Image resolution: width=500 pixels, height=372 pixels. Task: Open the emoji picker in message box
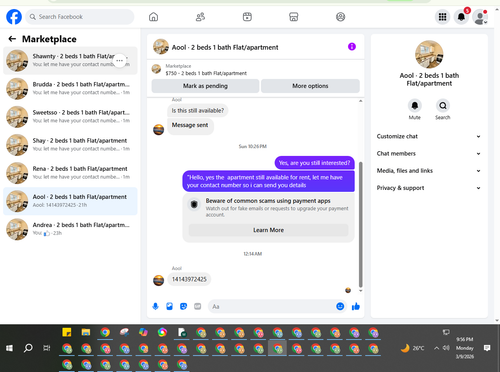tap(340, 306)
